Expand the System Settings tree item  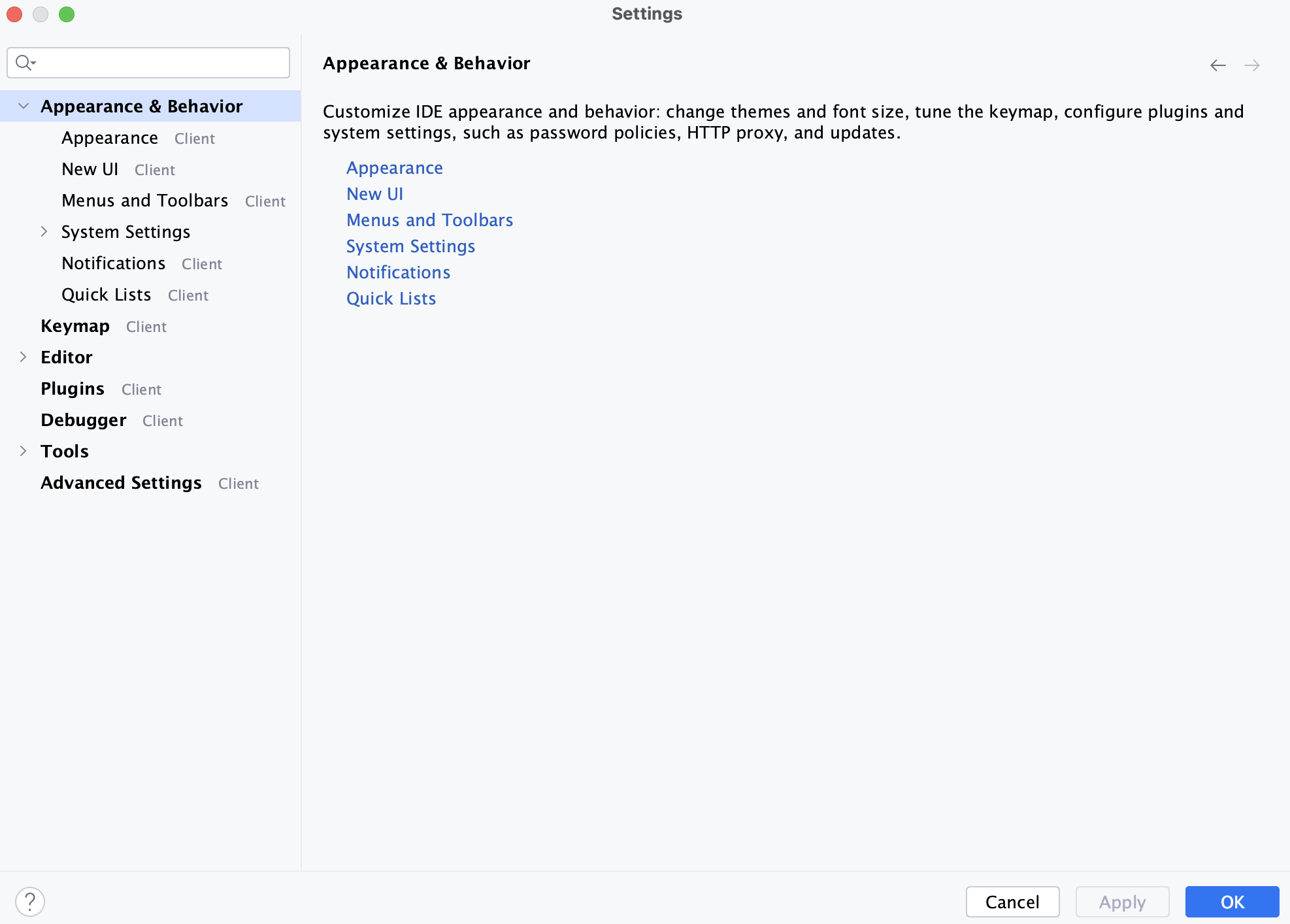43,232
